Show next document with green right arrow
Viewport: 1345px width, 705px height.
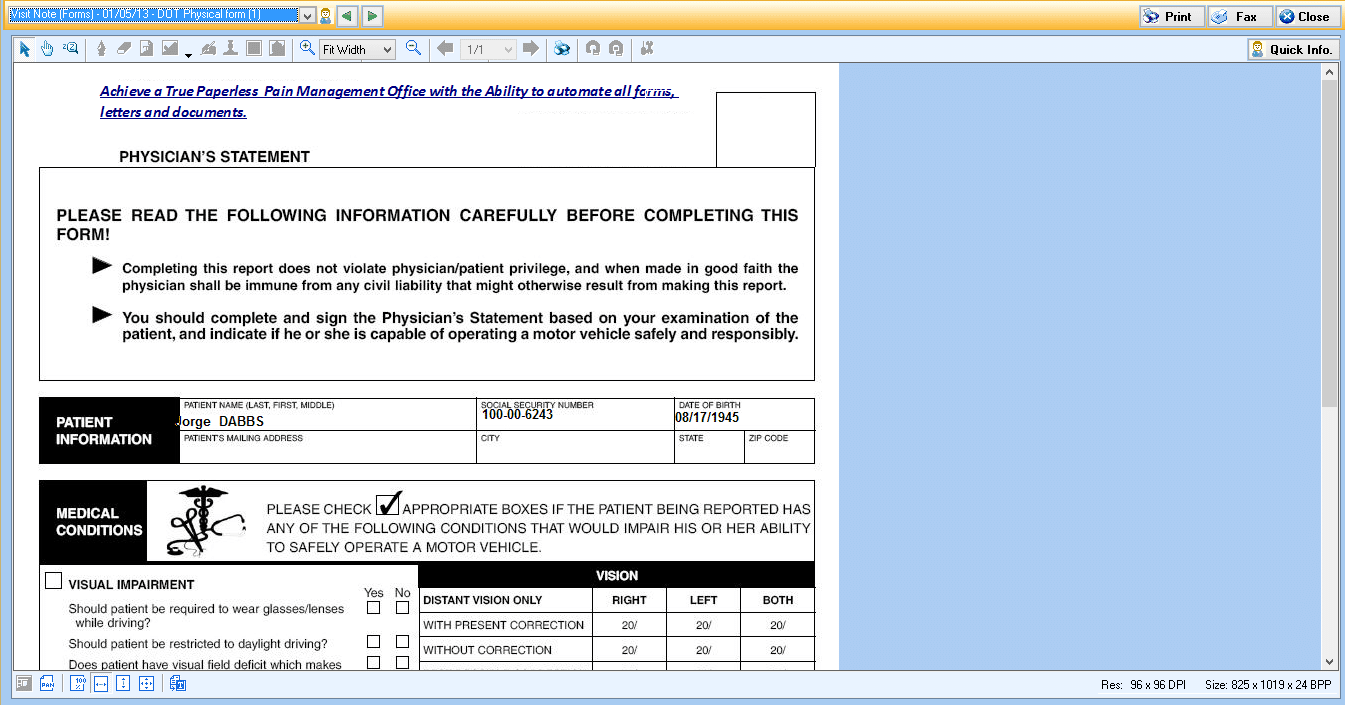pos(372,16)
